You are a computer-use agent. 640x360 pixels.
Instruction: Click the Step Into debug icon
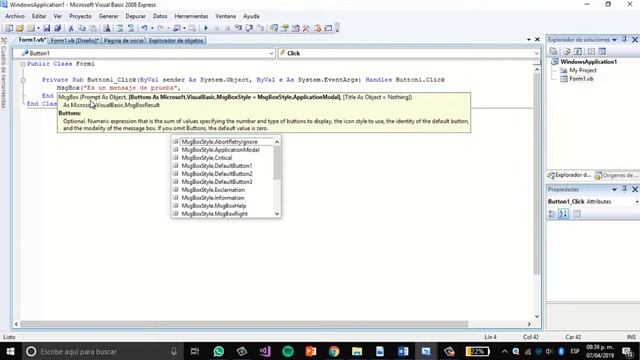238,28
